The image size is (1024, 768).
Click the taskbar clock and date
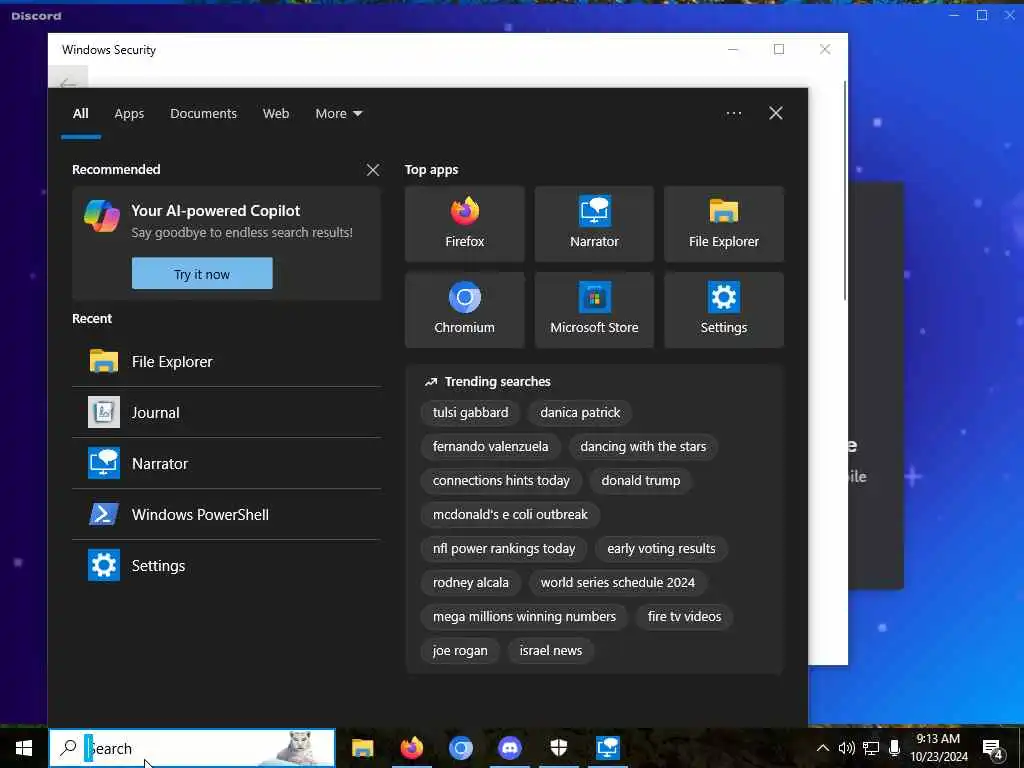[938, 748]
